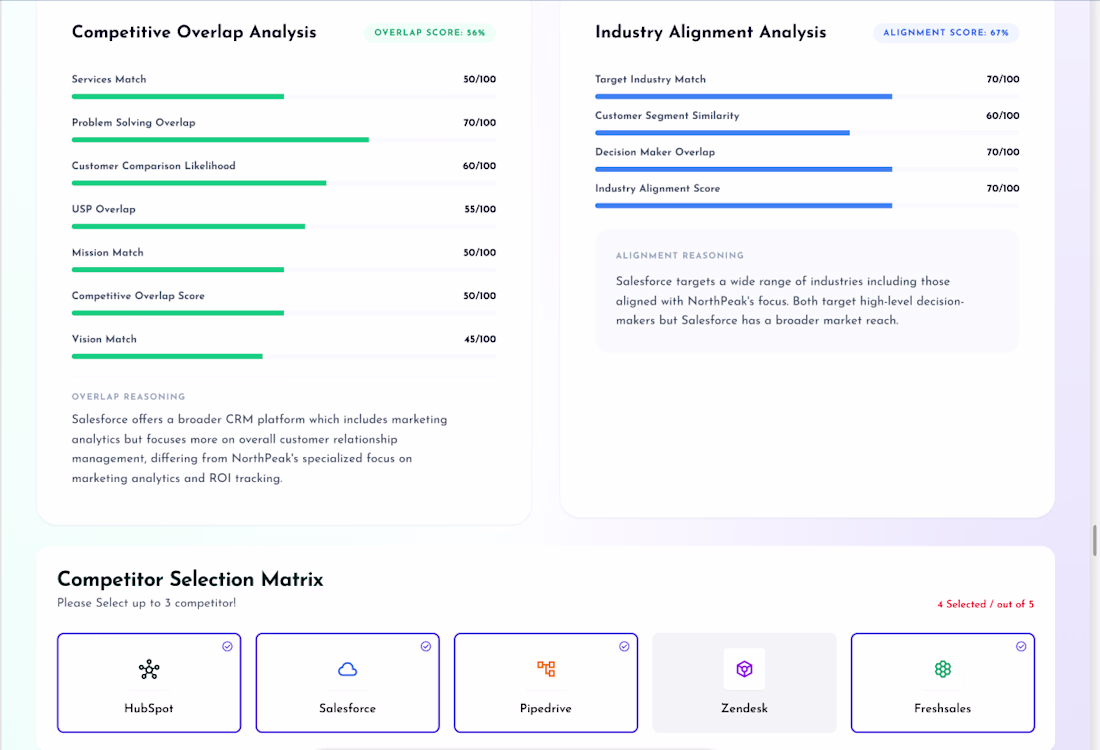
Task: Click the Industry Alignment Score progress bar
Action: (807, 206)
